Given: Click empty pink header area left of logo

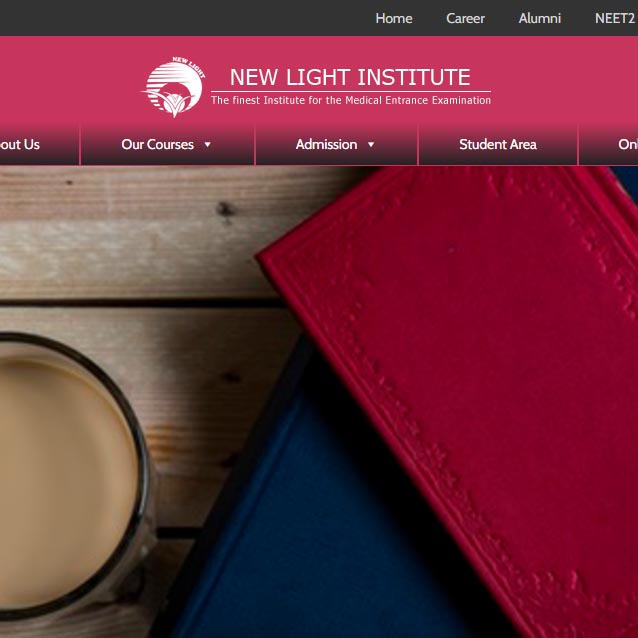Looking at the screenshot, I should (69, 81).
